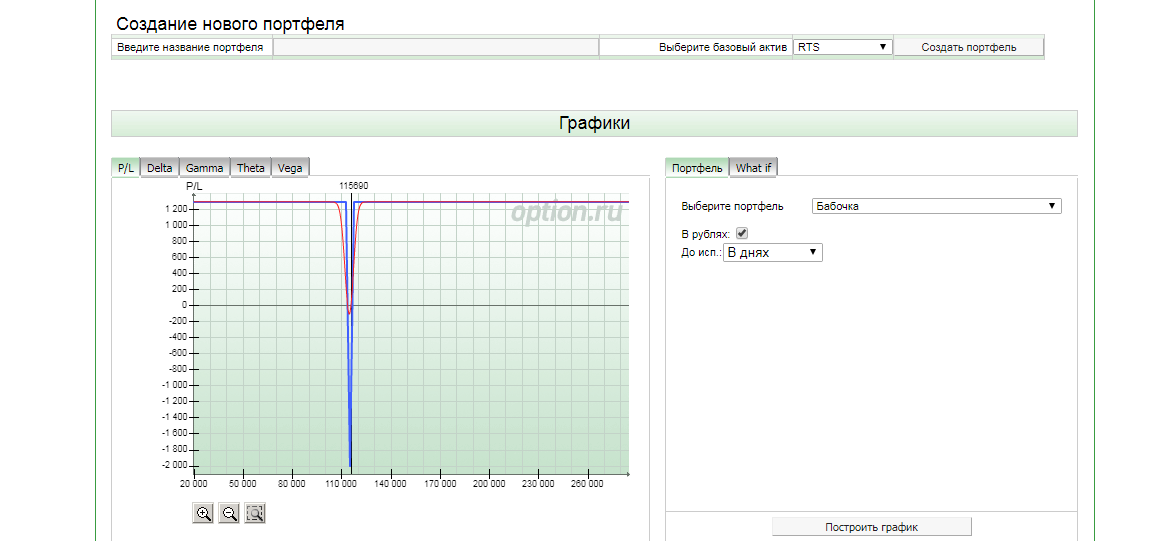Viewport: 1159px width, 541px height.
Task: Click the 260 000 x-axis label
Action: point(587,483)
